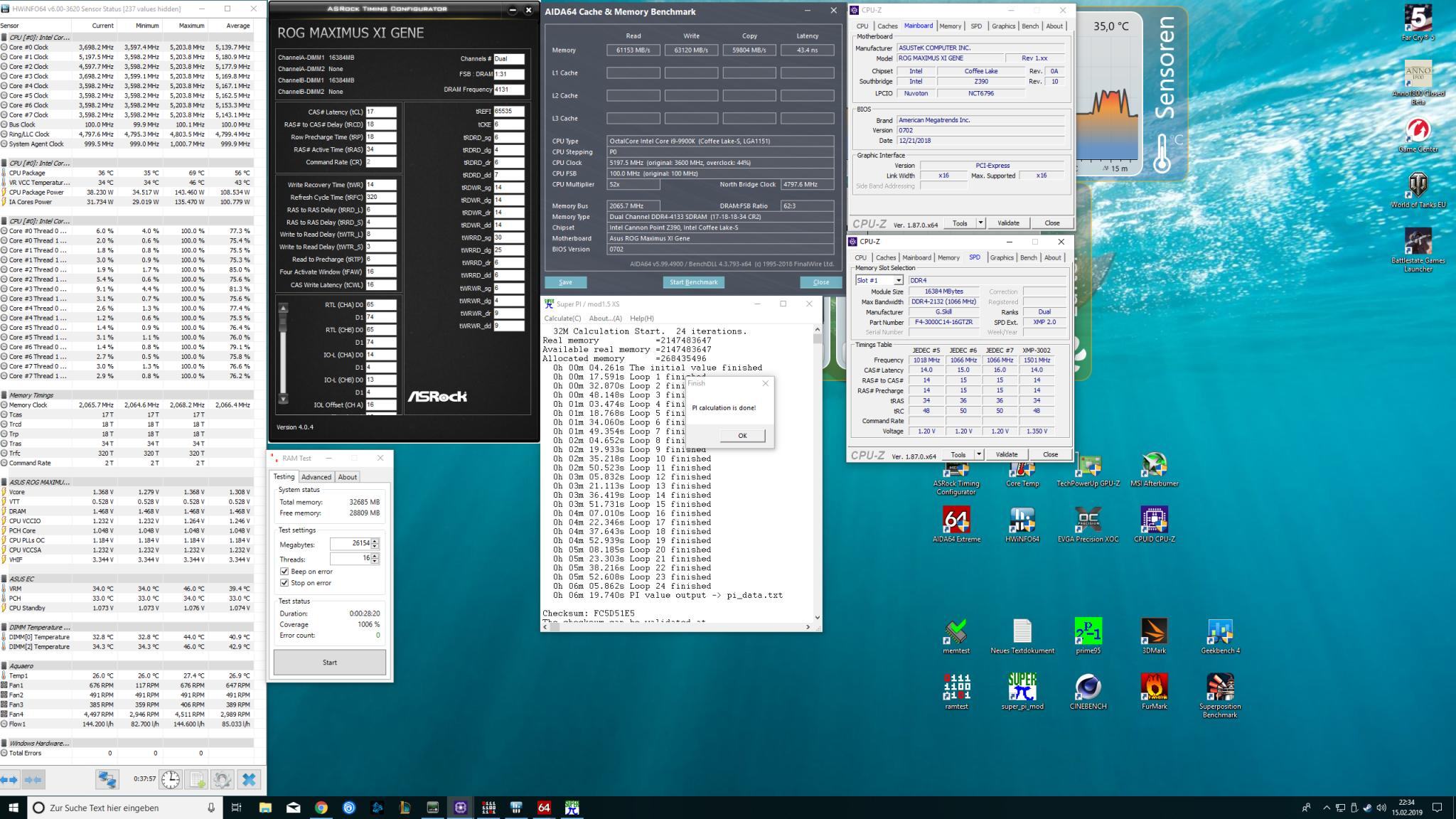Switch to About tab in RAM Test

tap(347, 477)
